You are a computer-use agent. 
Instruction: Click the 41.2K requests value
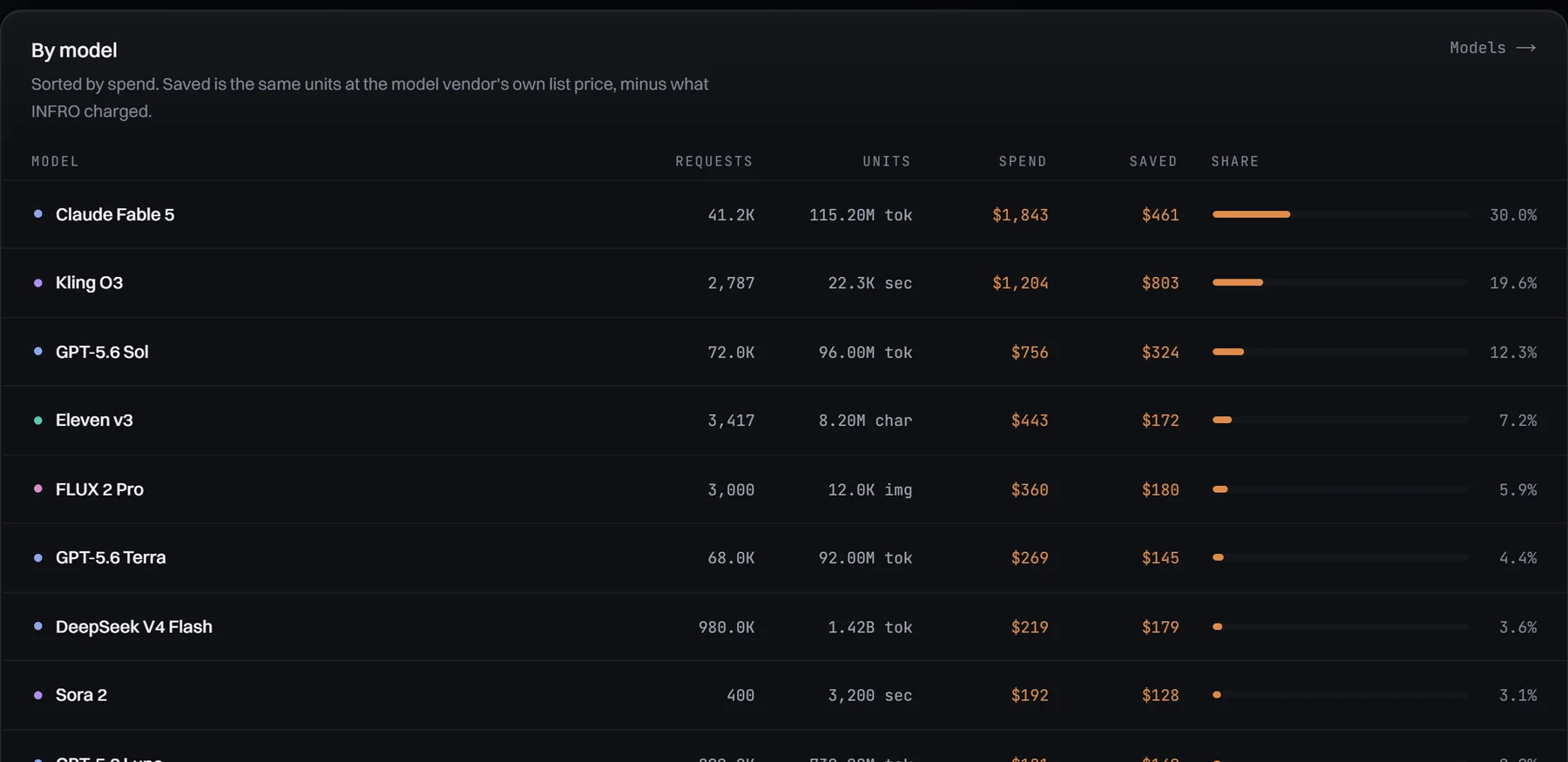(x=731, y=215)
